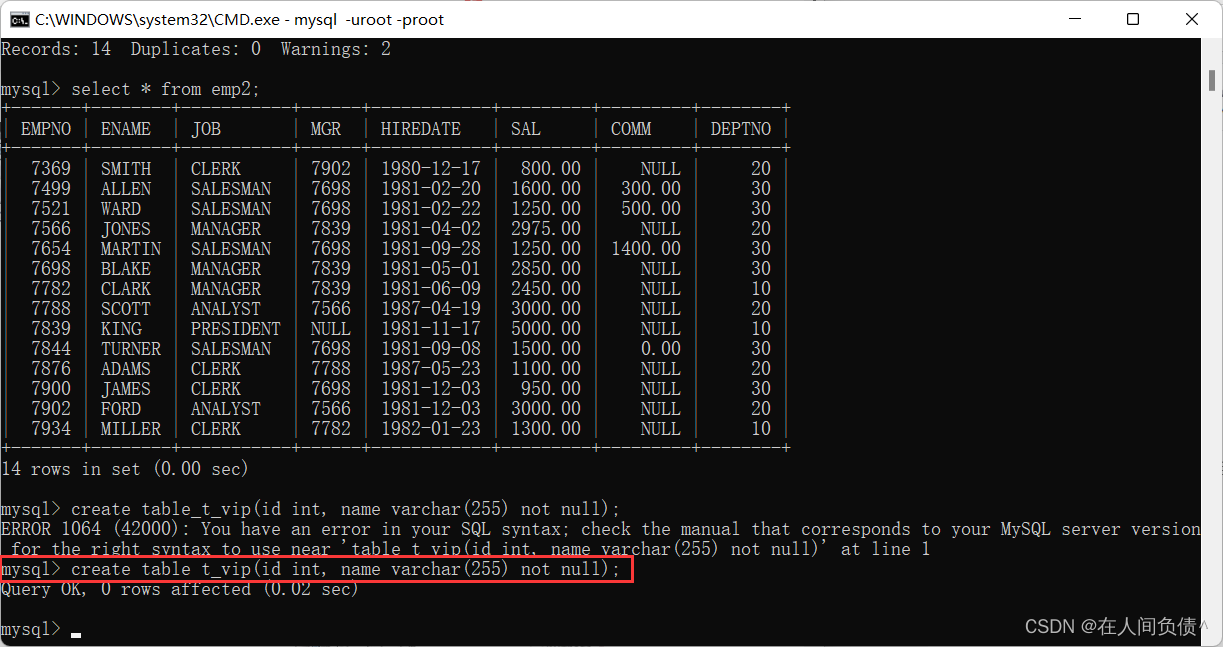The height and width of the screenshot is (647, 1223).
Task: Click hire date 1987-04-19
Action: pyautogui.click(x=431, y=309)
